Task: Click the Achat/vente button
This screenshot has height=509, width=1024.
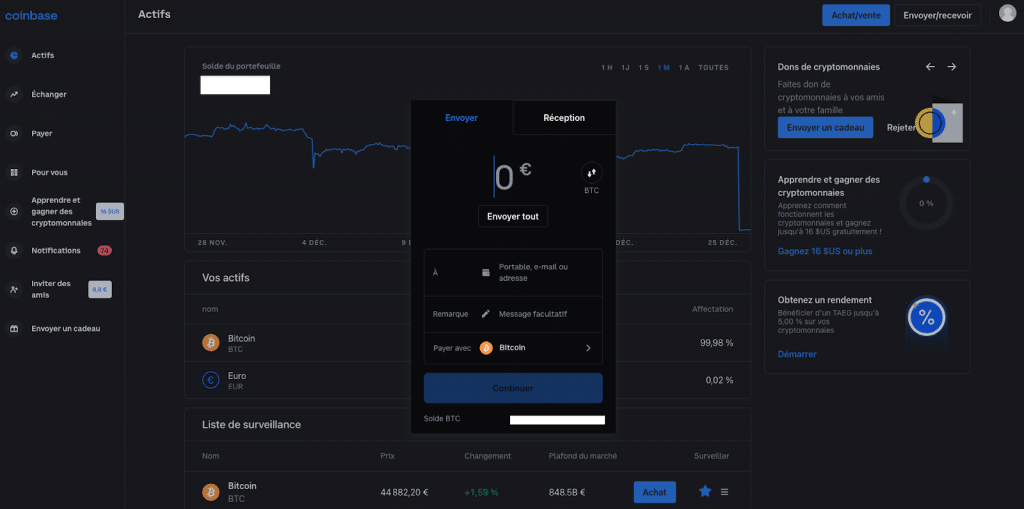Action: 856,15
